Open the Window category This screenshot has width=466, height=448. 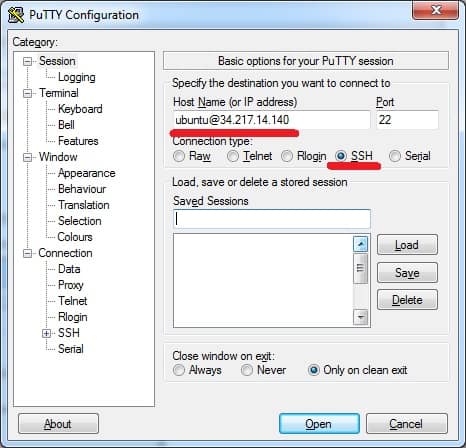tap(58, 157)
